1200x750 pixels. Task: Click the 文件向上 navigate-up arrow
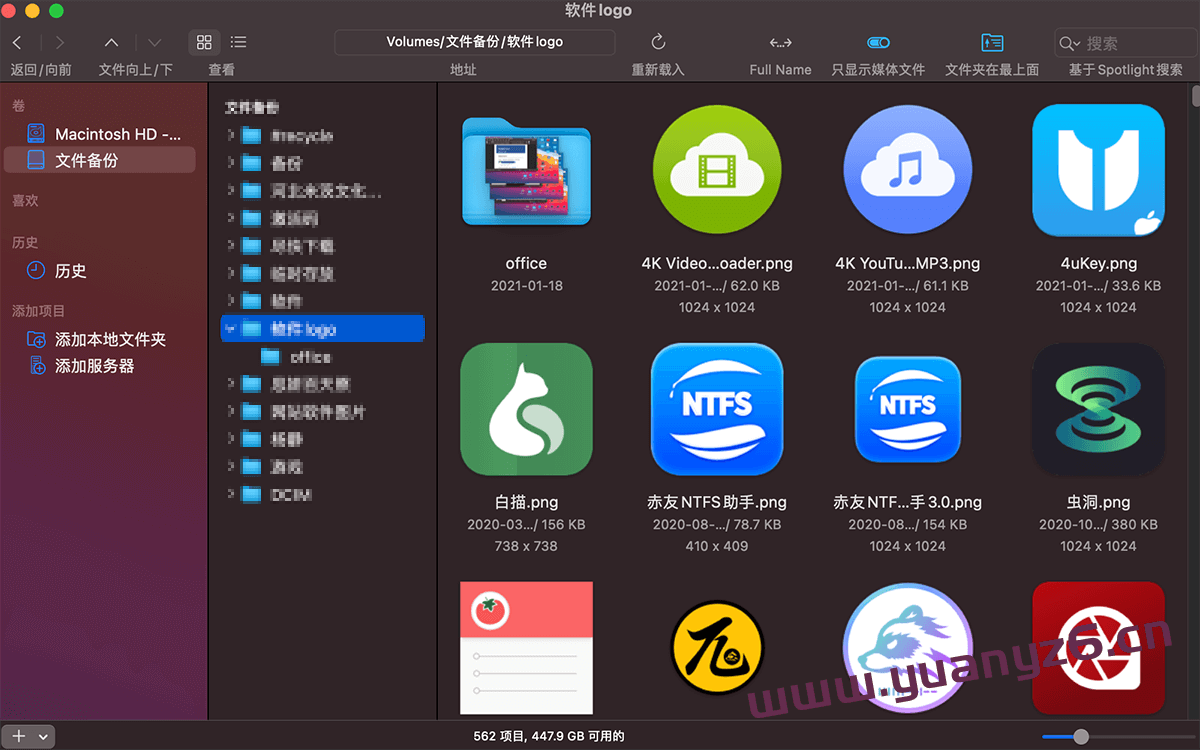(111, 42)
